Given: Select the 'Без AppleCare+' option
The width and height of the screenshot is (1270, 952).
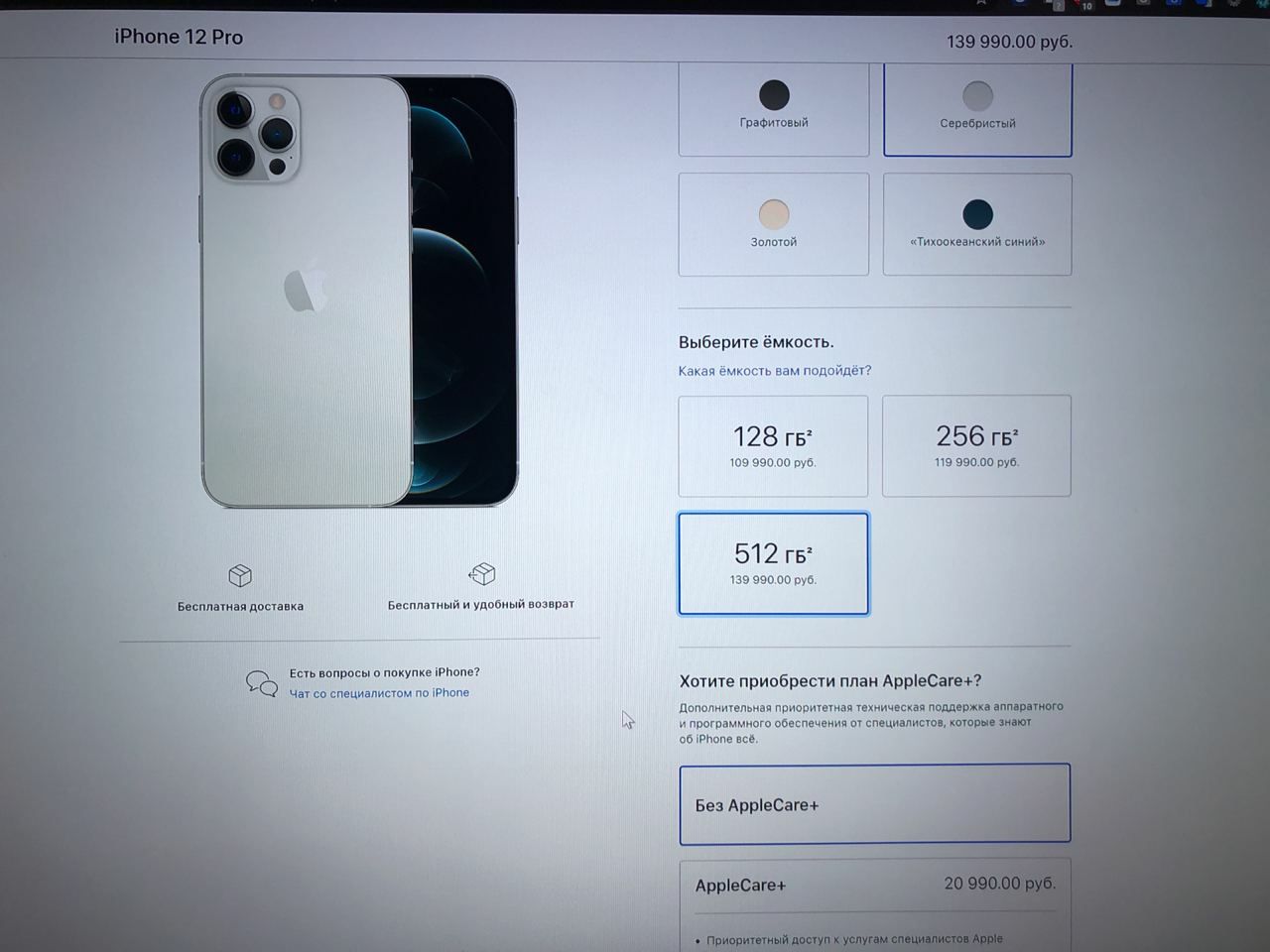Looking at the screenshot, I should (875, 804).
